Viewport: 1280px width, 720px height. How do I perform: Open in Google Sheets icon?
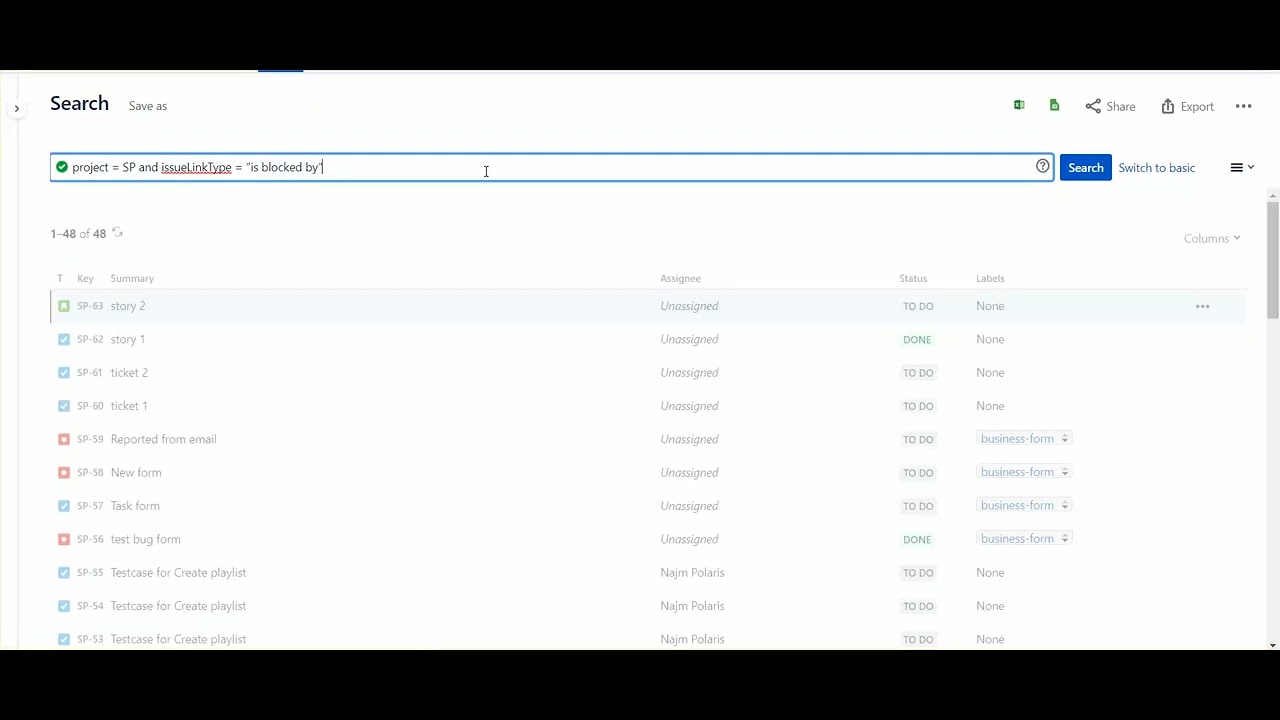click(1054, 105)
